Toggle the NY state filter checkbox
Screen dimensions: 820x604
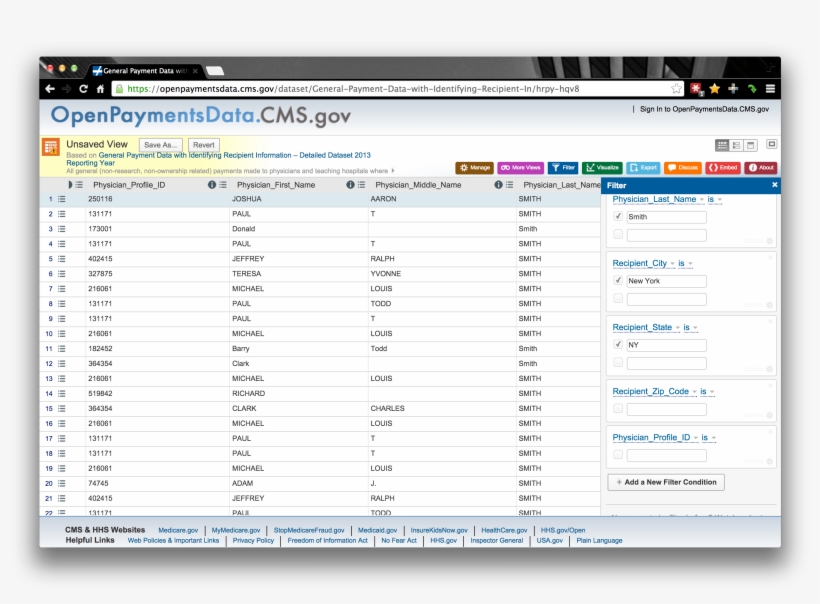click(617, 345)
